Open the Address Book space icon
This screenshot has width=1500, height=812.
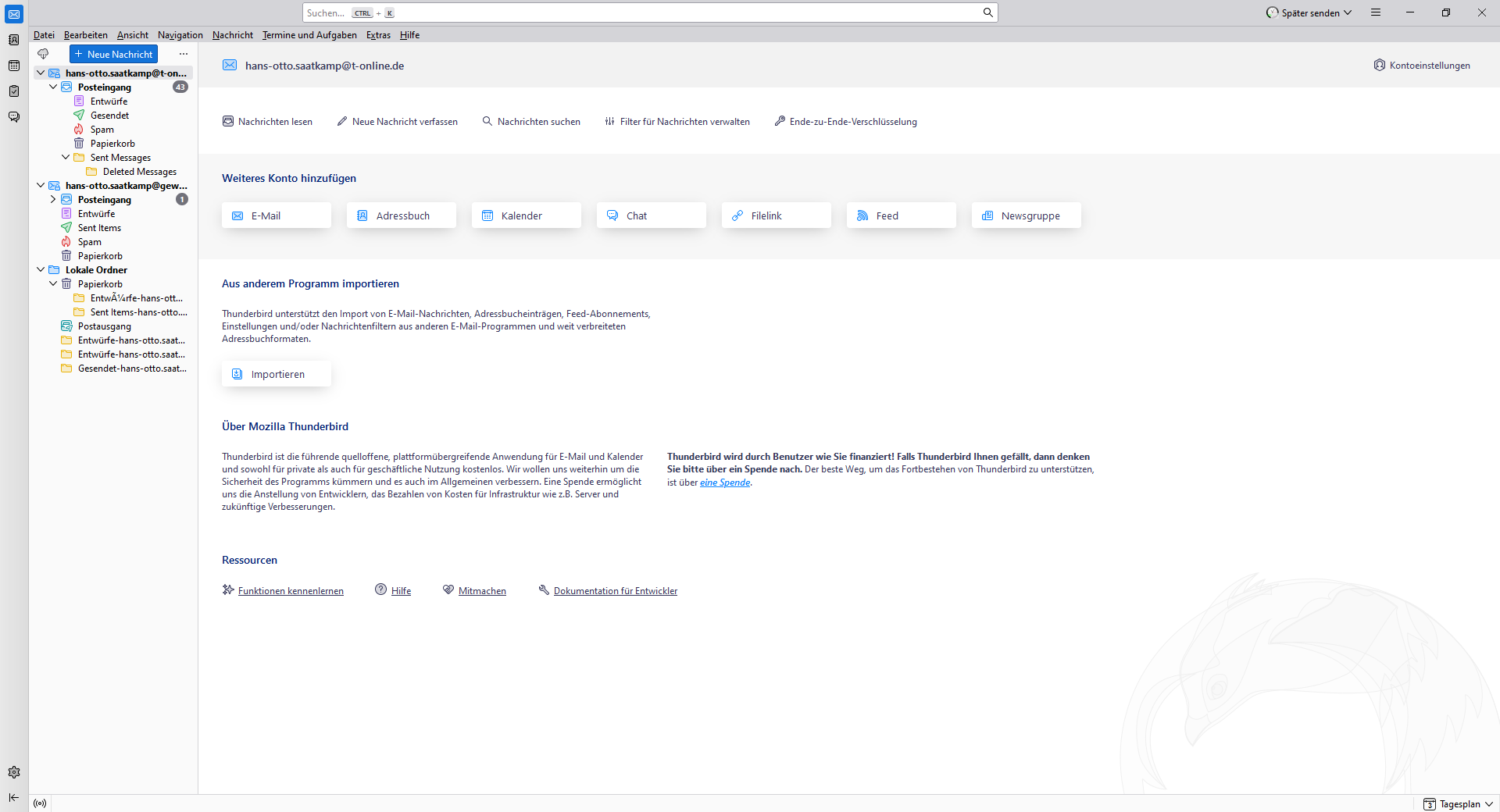click(x=14, y=40)
